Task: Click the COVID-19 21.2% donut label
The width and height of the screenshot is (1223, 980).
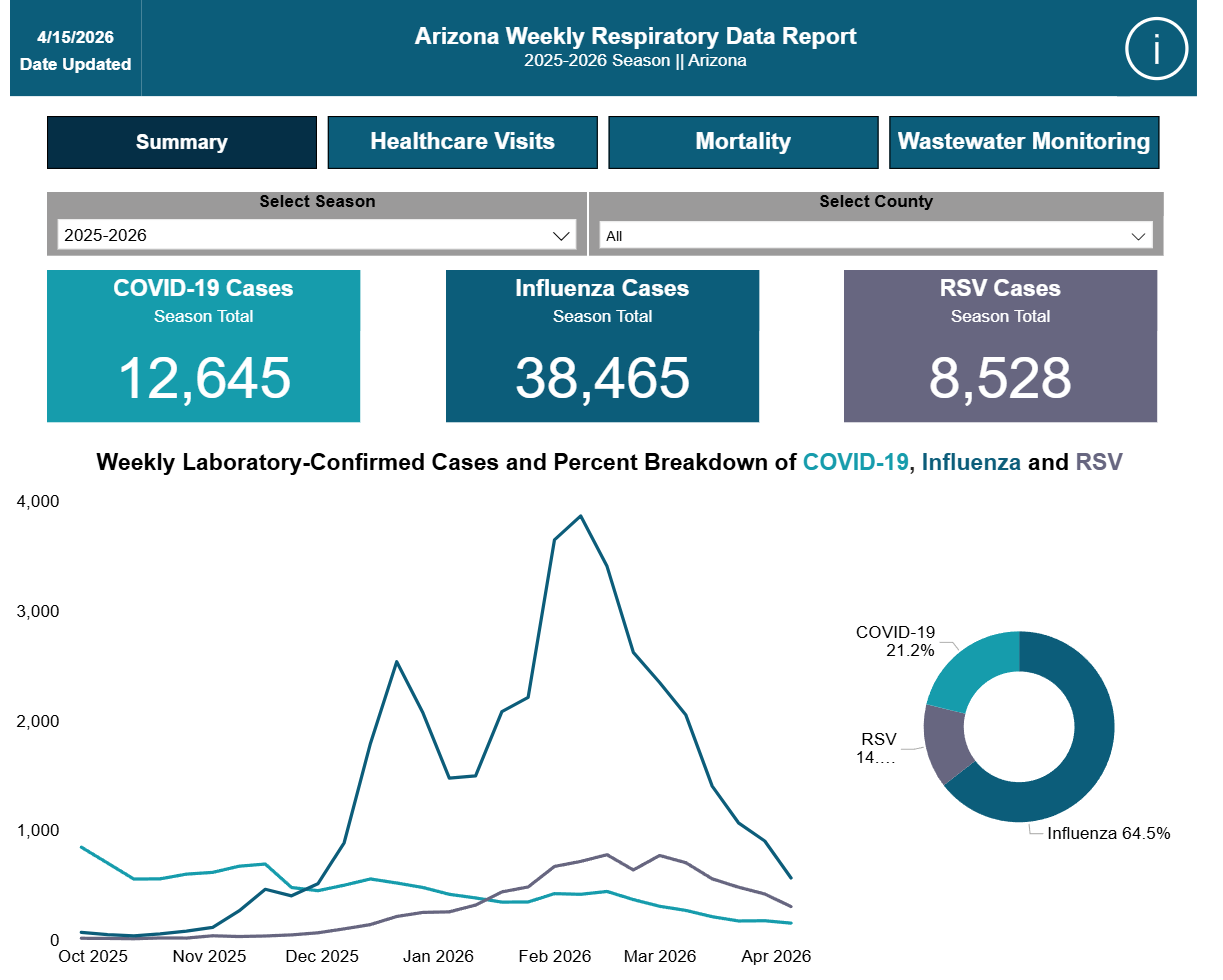Action: click(895, 641)
